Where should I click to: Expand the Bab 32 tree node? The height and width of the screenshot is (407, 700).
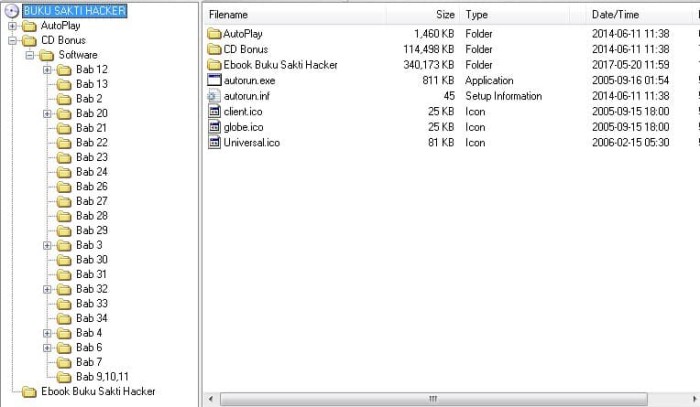[47, 289]
